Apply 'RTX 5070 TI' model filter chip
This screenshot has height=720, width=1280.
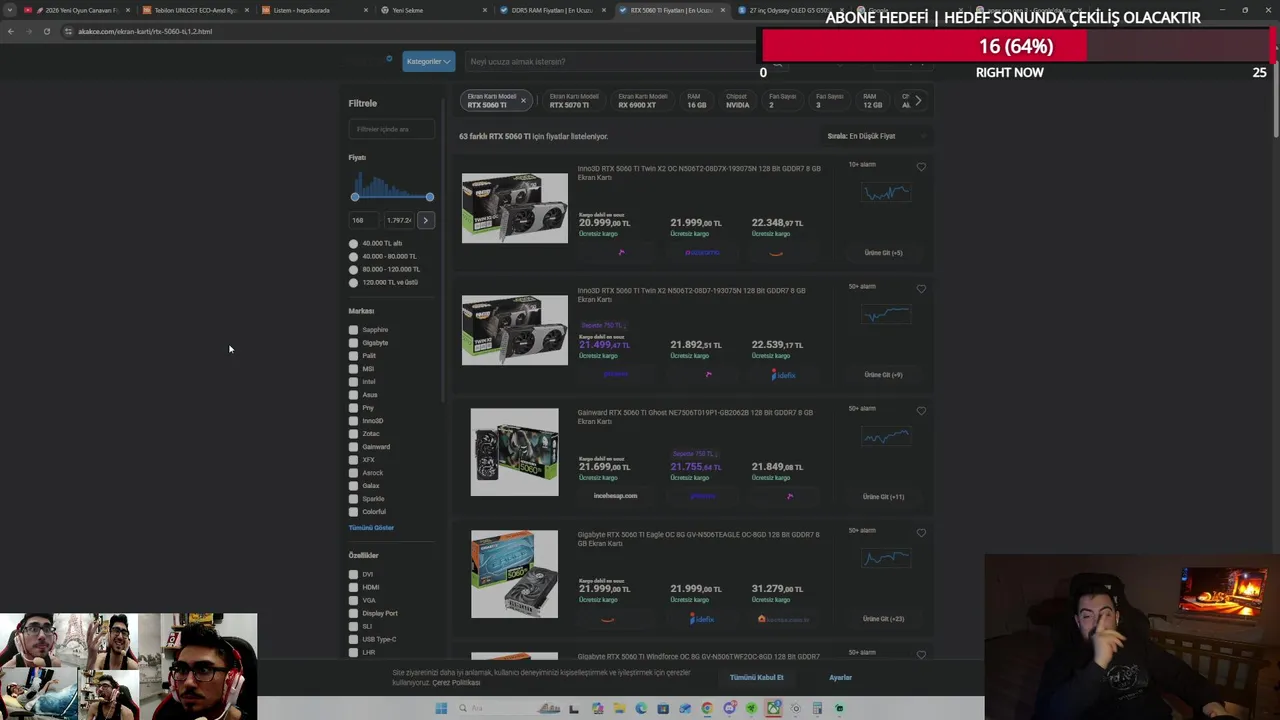pos(574,100)
